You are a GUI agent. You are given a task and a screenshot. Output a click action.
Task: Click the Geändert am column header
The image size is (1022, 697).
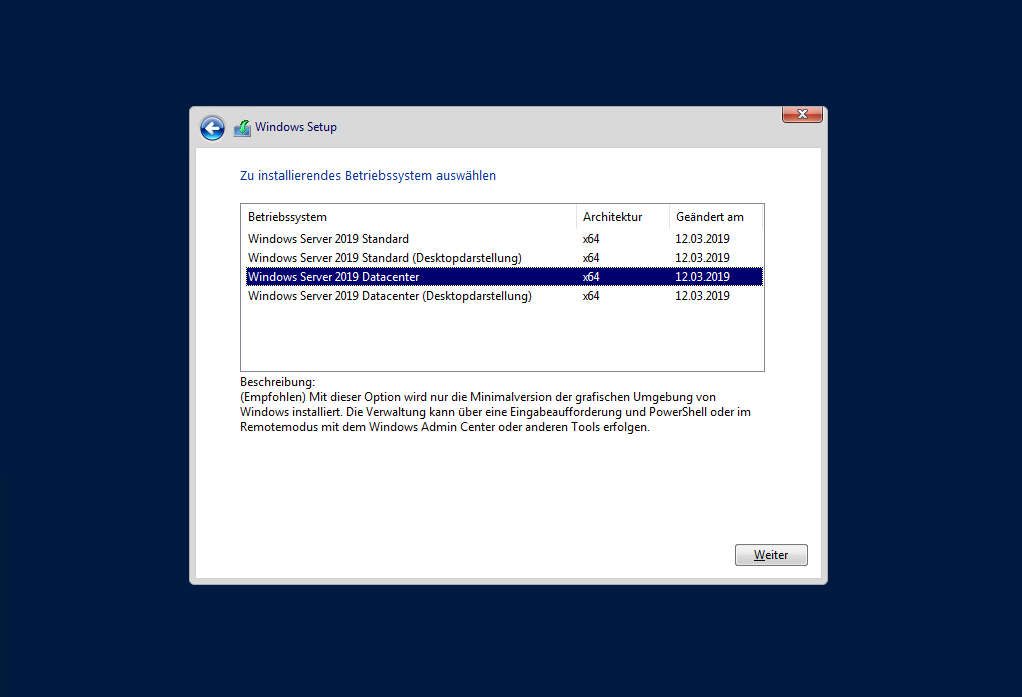tap(715, 216)
